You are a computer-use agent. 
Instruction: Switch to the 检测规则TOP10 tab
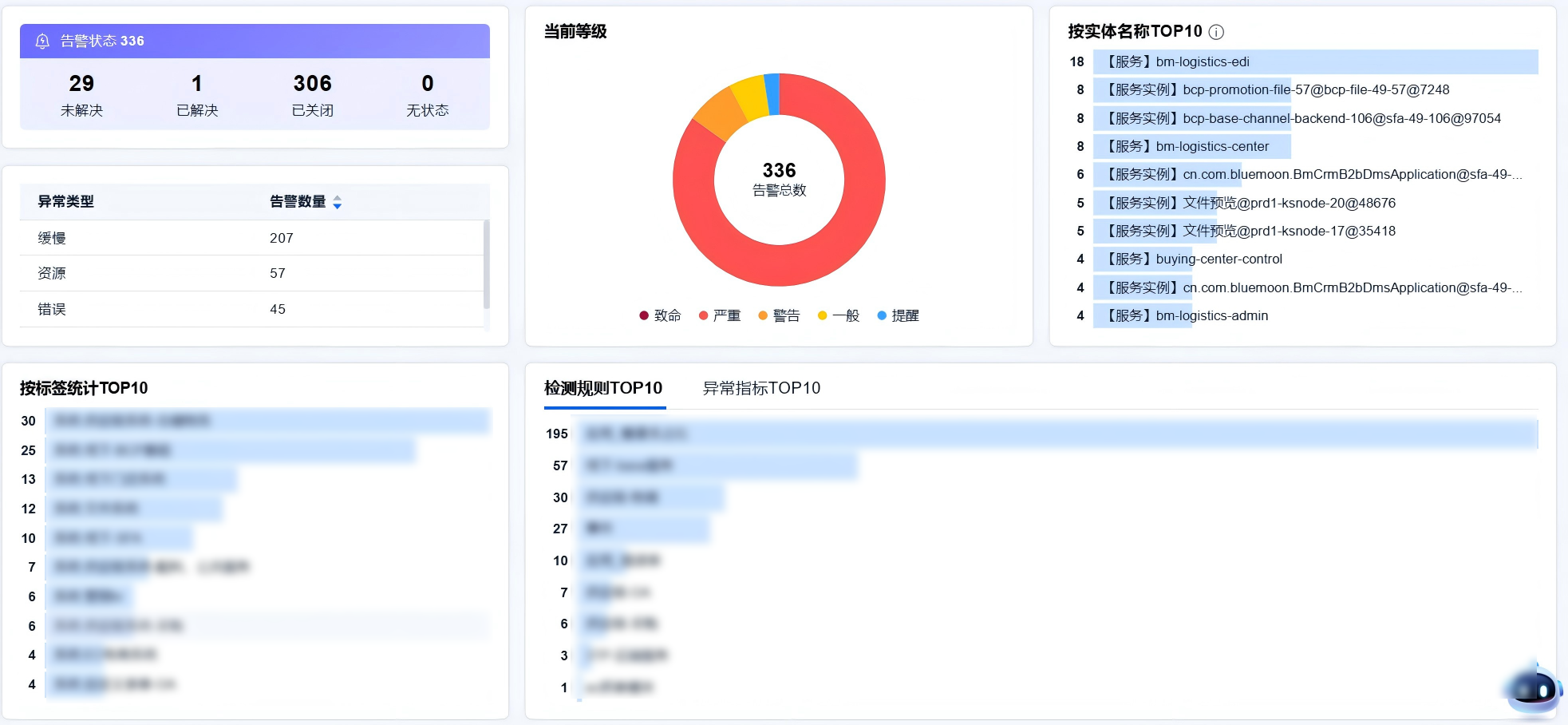point(603,388)
